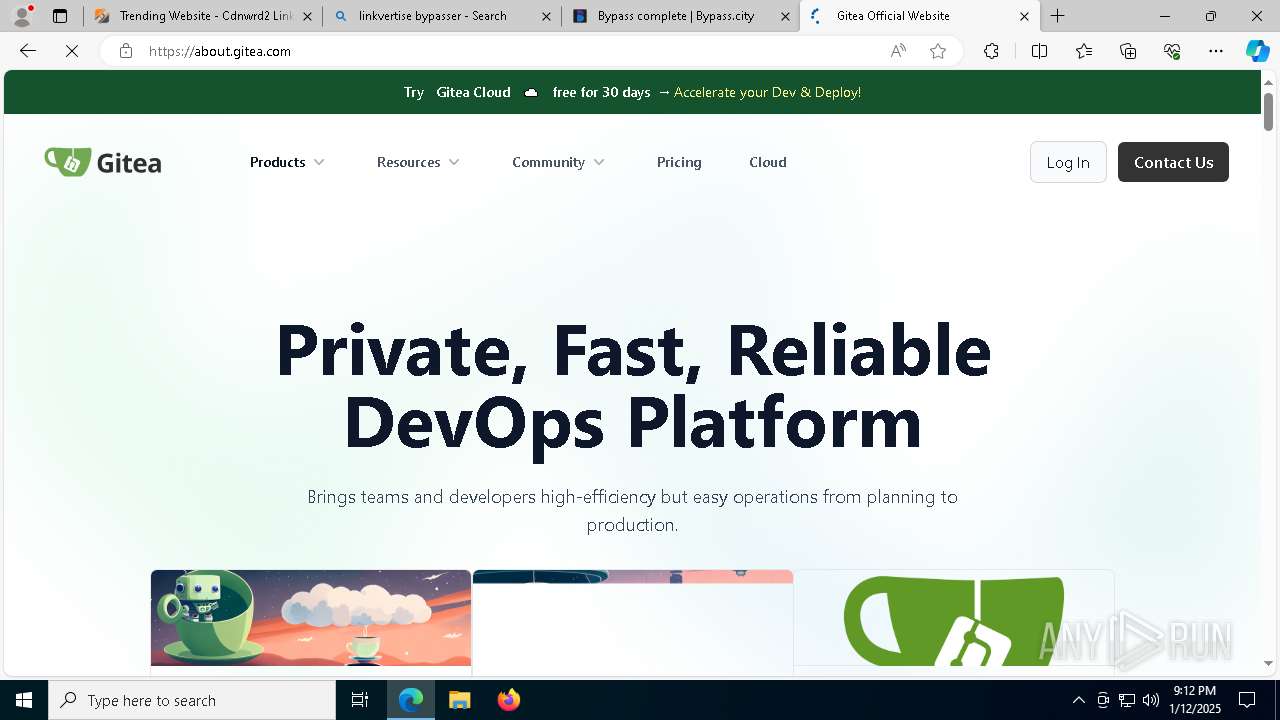Screen dimensions: 1280x720
Task: Open the Extensions puzzle icon
Action: click(991, 51)
